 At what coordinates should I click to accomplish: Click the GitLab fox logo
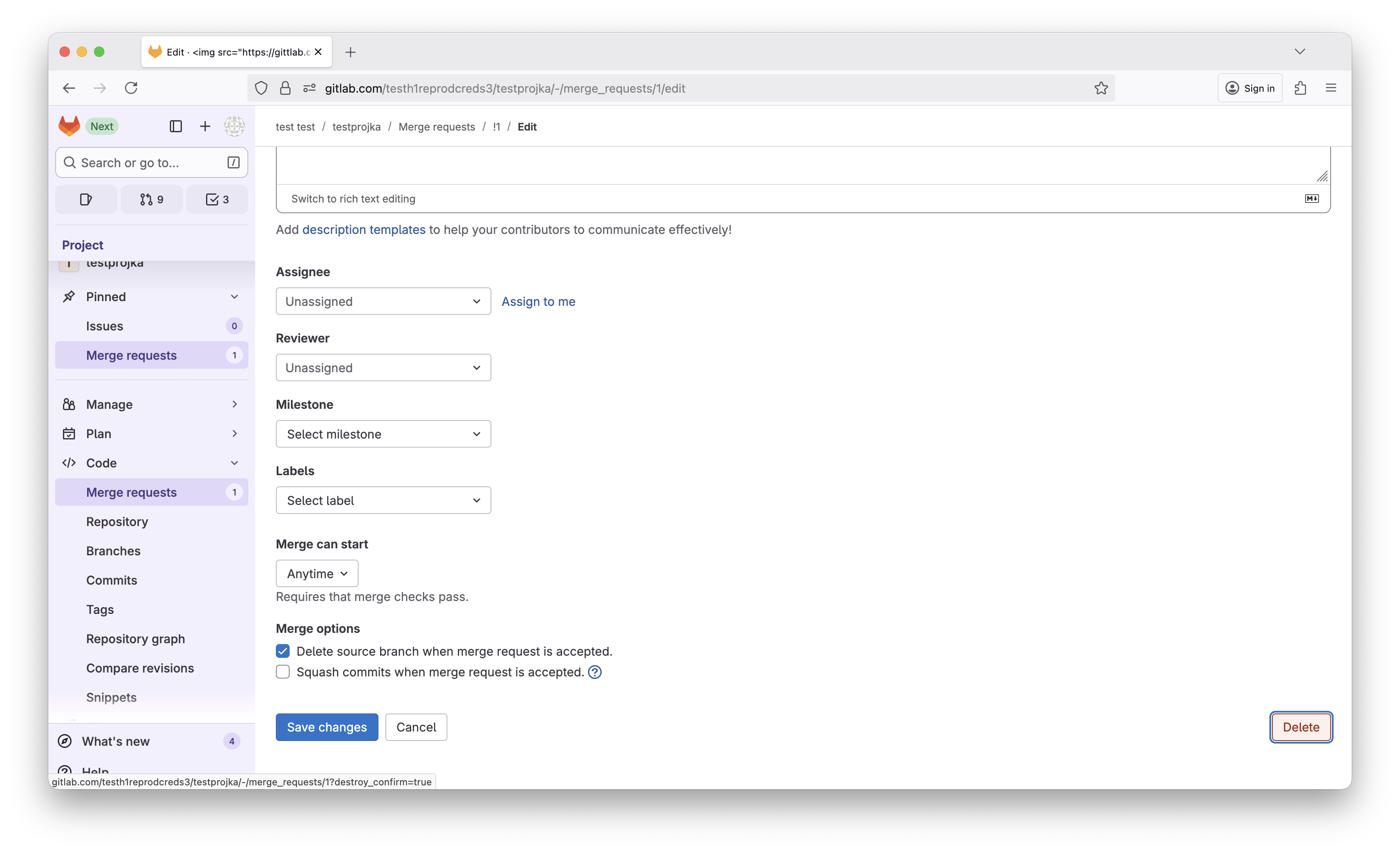69,126
